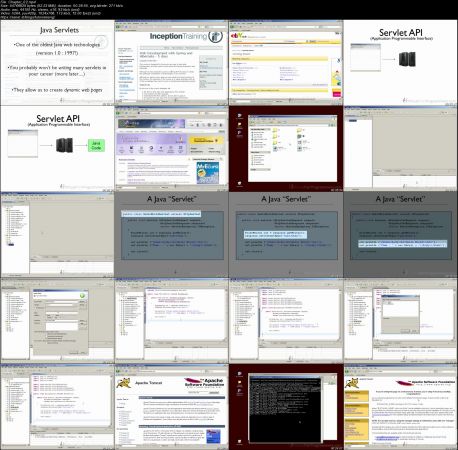This screenshot has width=458, height=450.
Task: Click the "Apache Tomcat" heading in the Tomcat page thumbnail
Action: point(149,383)
